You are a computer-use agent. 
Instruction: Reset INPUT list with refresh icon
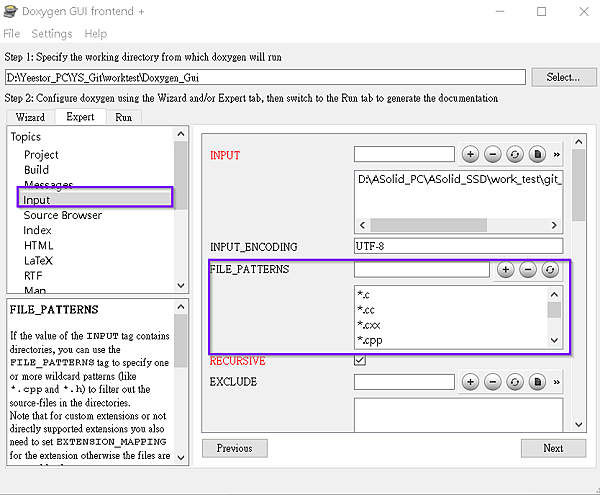pyautogui.click(x=515, y=155)
